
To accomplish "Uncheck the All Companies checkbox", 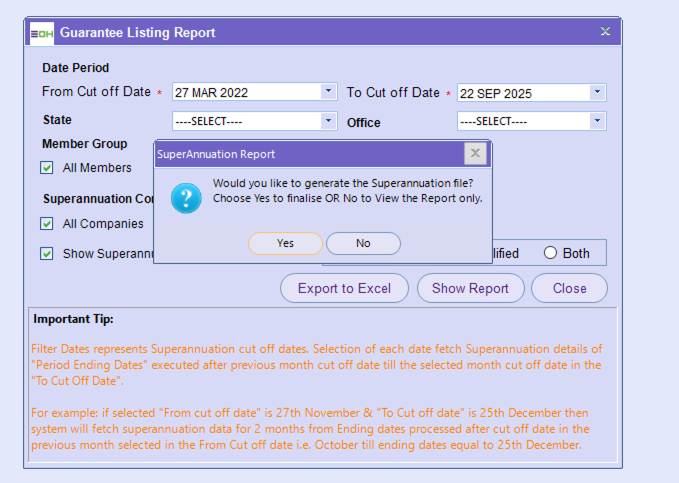I will tap(47, 224).
